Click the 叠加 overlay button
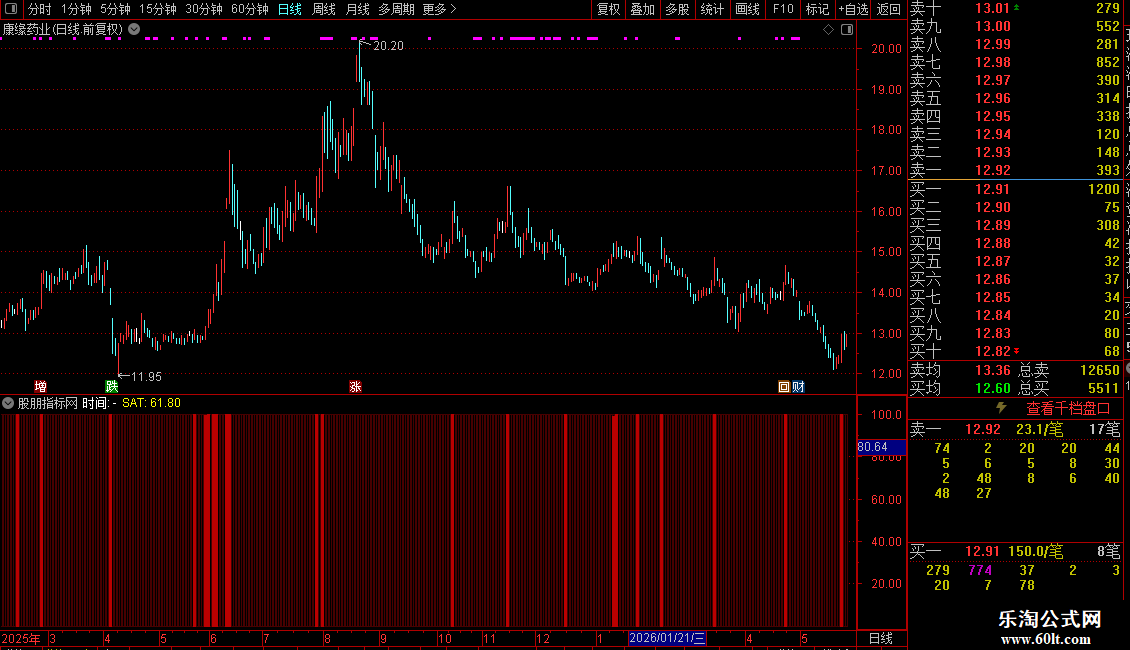Image resolution: width=1130 pixels, height=650 pixels. (x=642, y=9)
